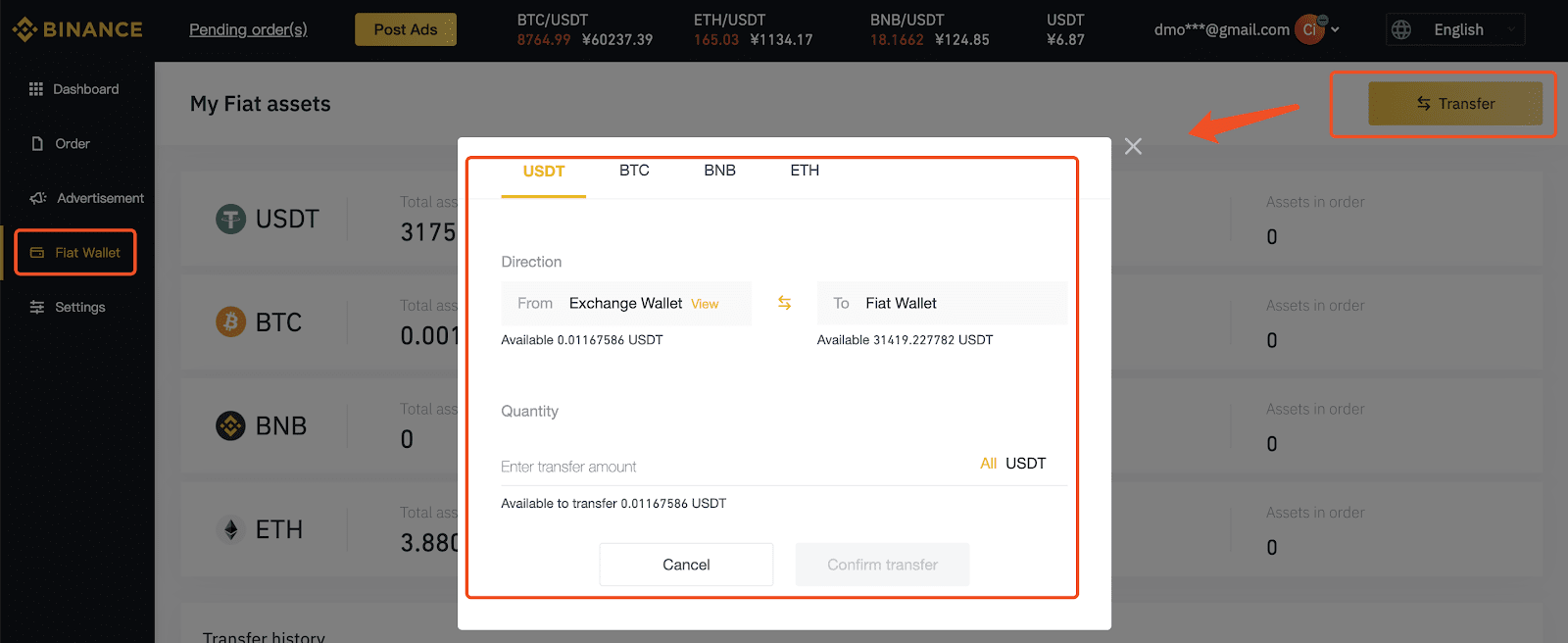Image resolution: width=1568 pixels, height=643 pixels.
Task: Click All to fill maximum amount
Action: tap(988, 463)
